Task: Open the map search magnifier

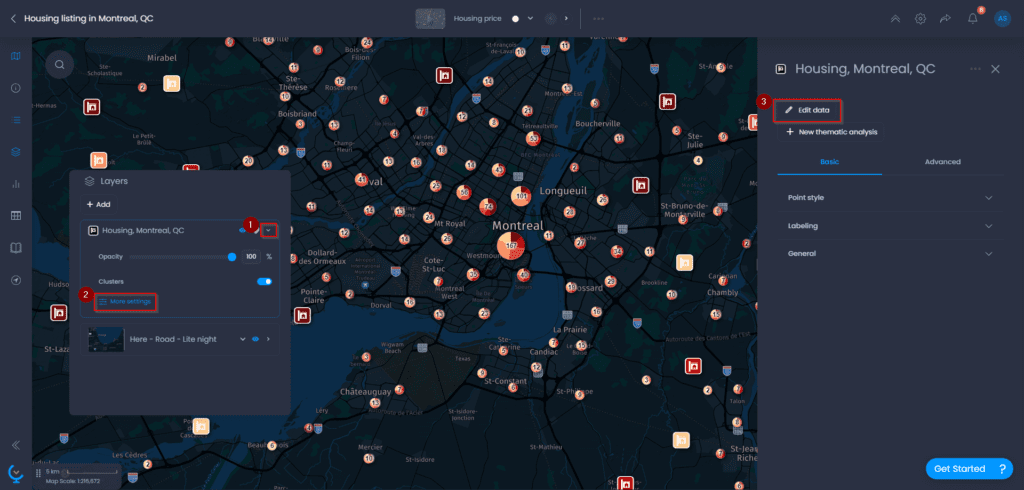Action: click(x=59, y=65)
